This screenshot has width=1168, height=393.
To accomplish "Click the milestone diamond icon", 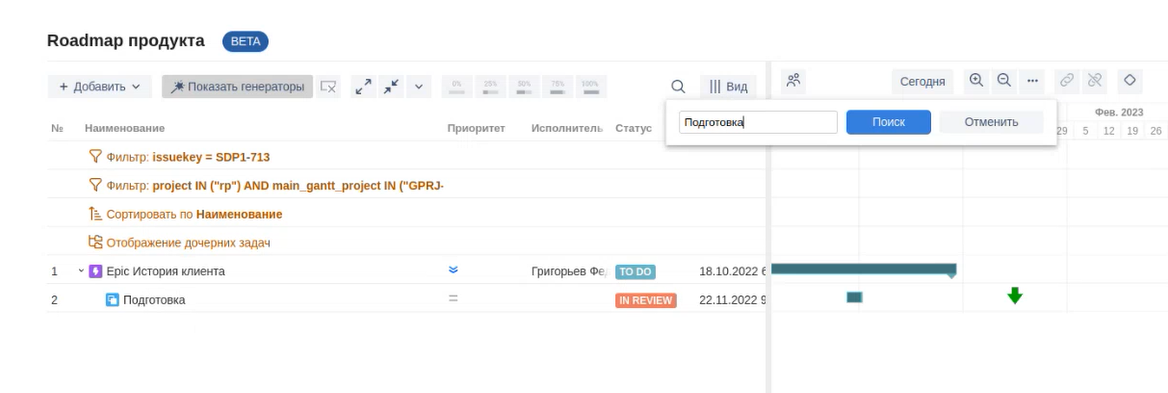I will click(1129, 80).
